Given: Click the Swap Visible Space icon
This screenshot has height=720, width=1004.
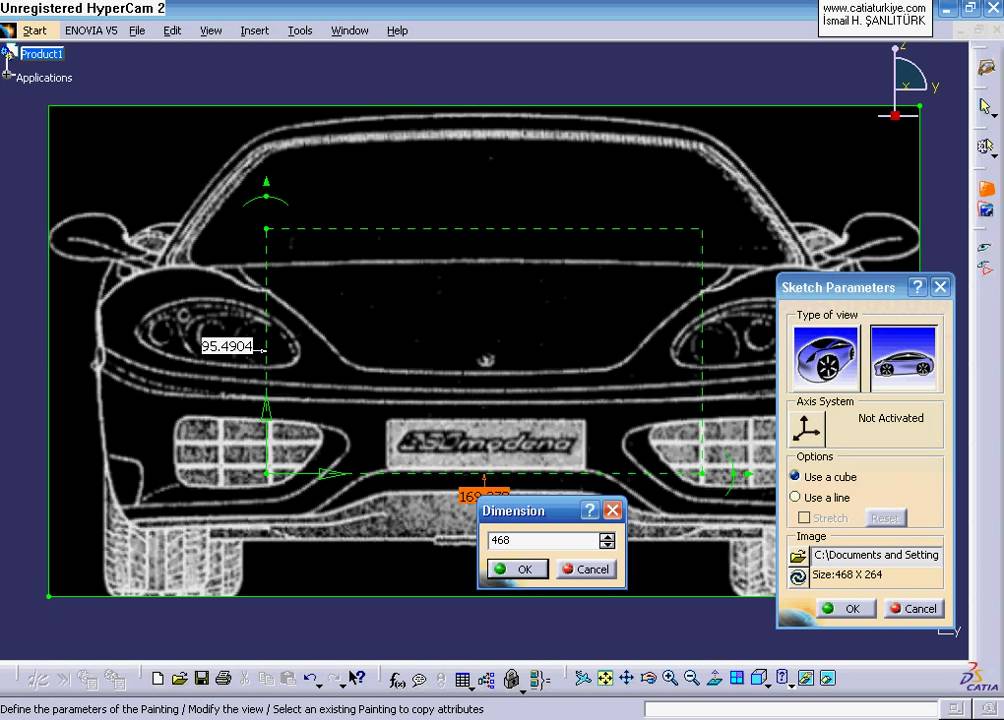Looking at the screenshot, I should click(827, 678).
